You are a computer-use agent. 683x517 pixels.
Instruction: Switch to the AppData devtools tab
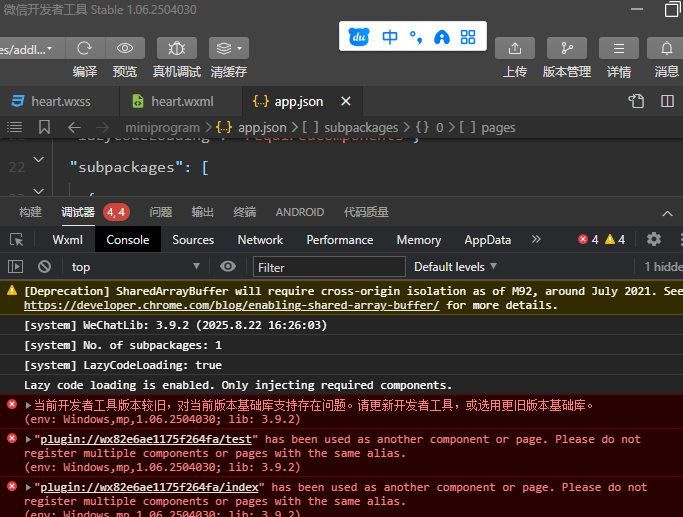coord(487,240)
